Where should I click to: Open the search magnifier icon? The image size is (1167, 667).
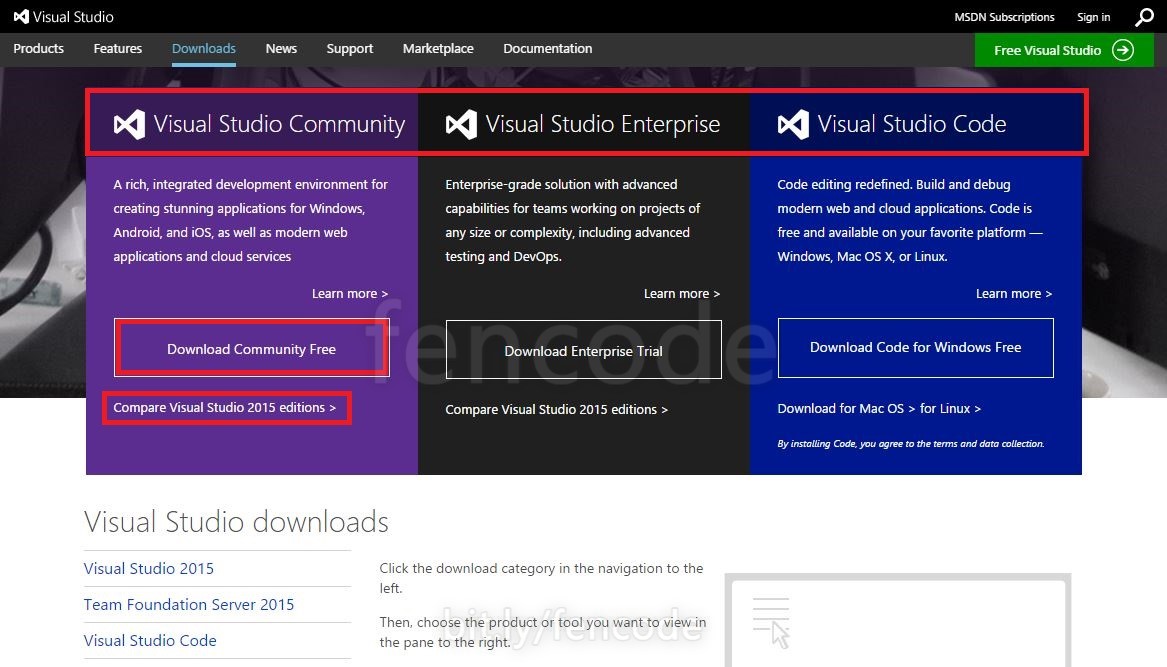pyautogui.click(x=1144, y=16)
